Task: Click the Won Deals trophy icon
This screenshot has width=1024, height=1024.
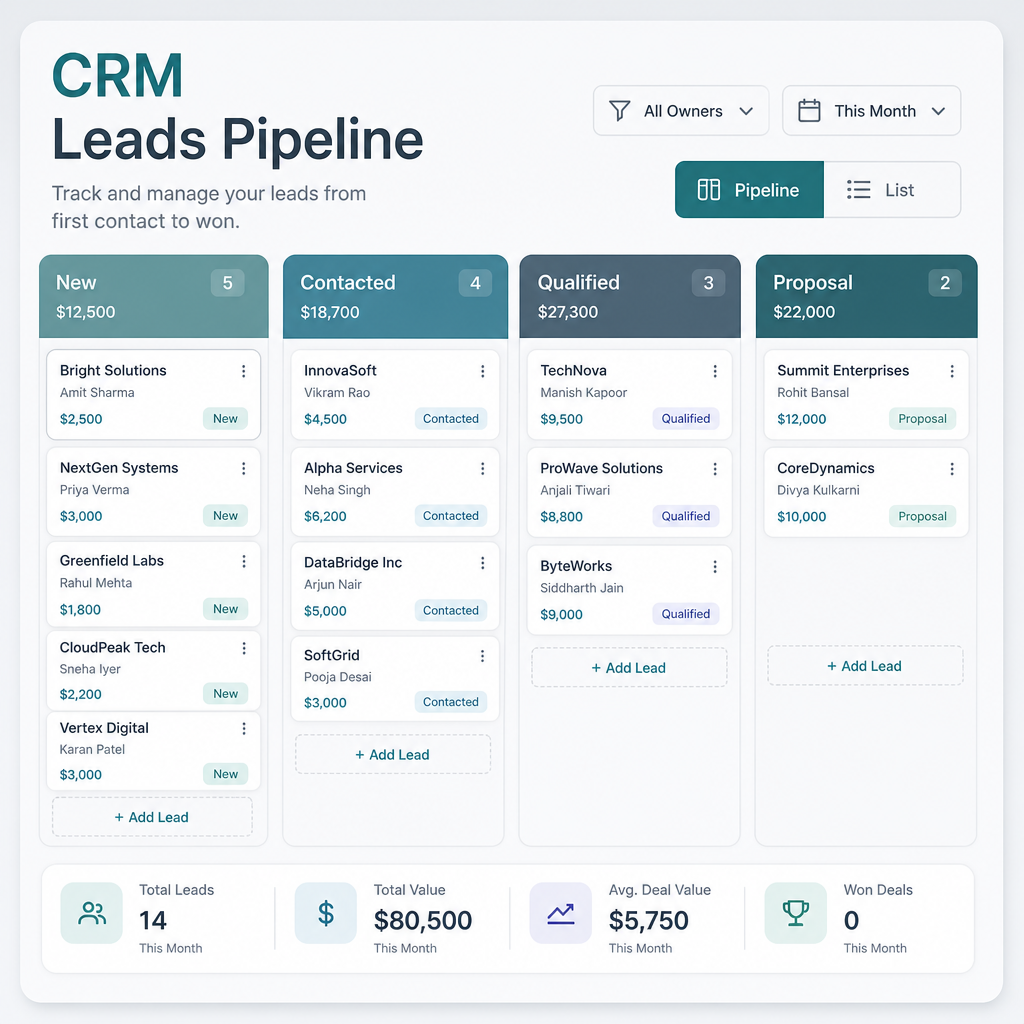Action: point(795,913)
